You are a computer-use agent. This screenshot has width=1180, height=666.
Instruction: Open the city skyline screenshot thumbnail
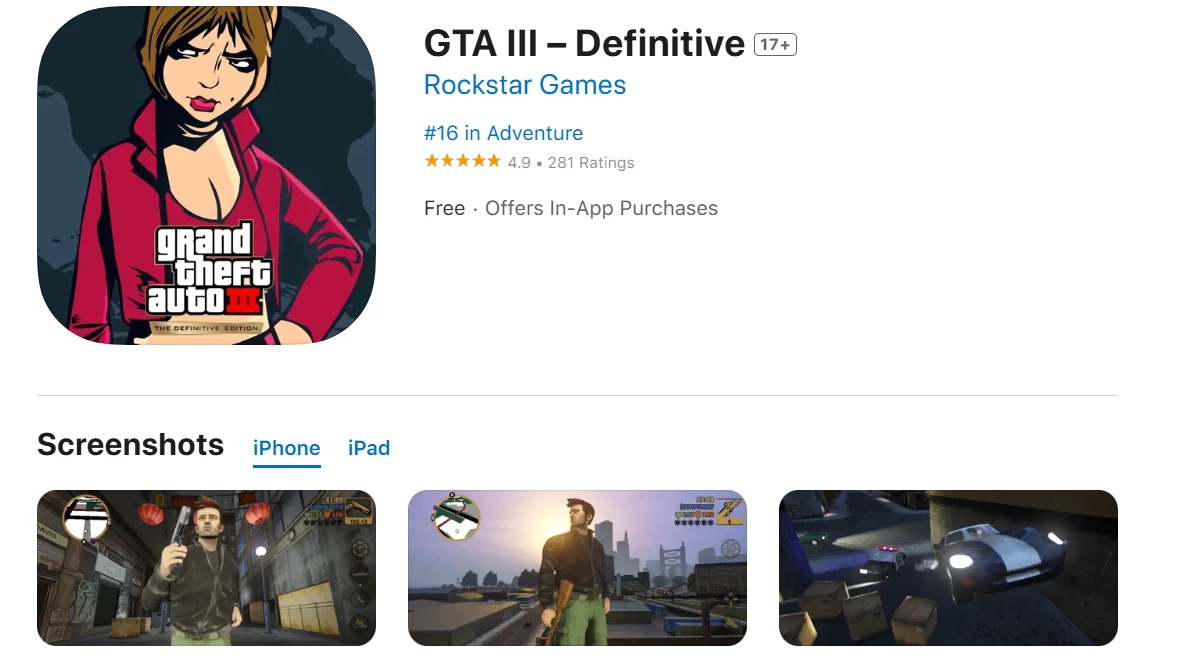(x=577, y=567)
